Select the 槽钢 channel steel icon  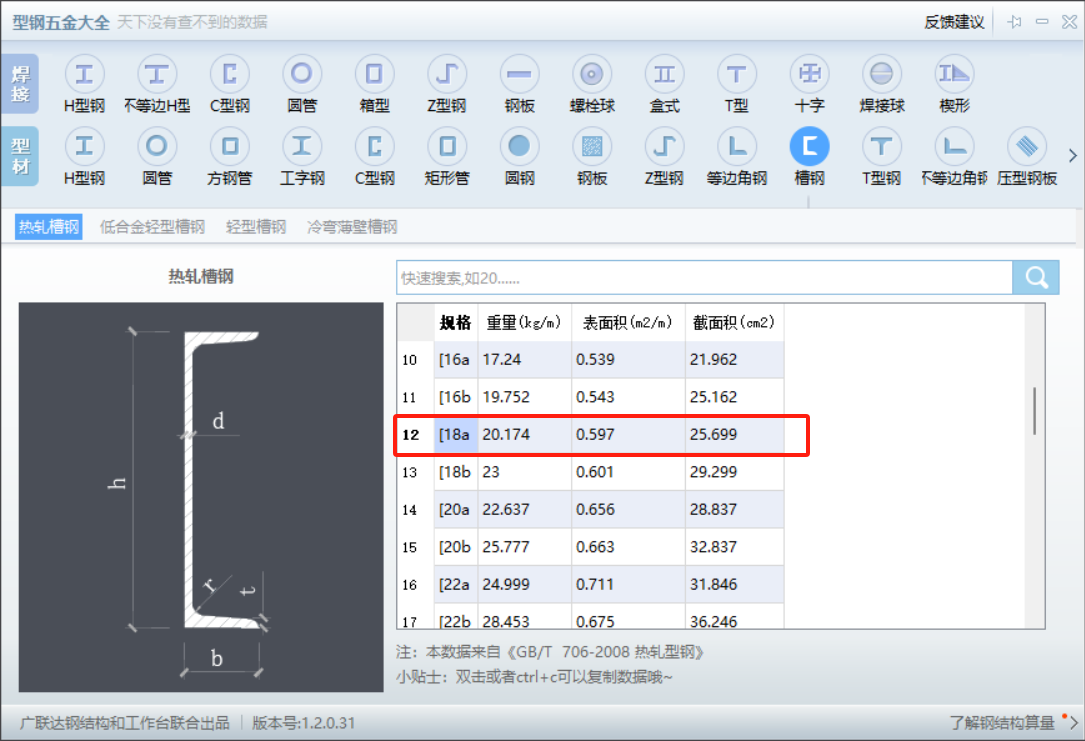809,146
